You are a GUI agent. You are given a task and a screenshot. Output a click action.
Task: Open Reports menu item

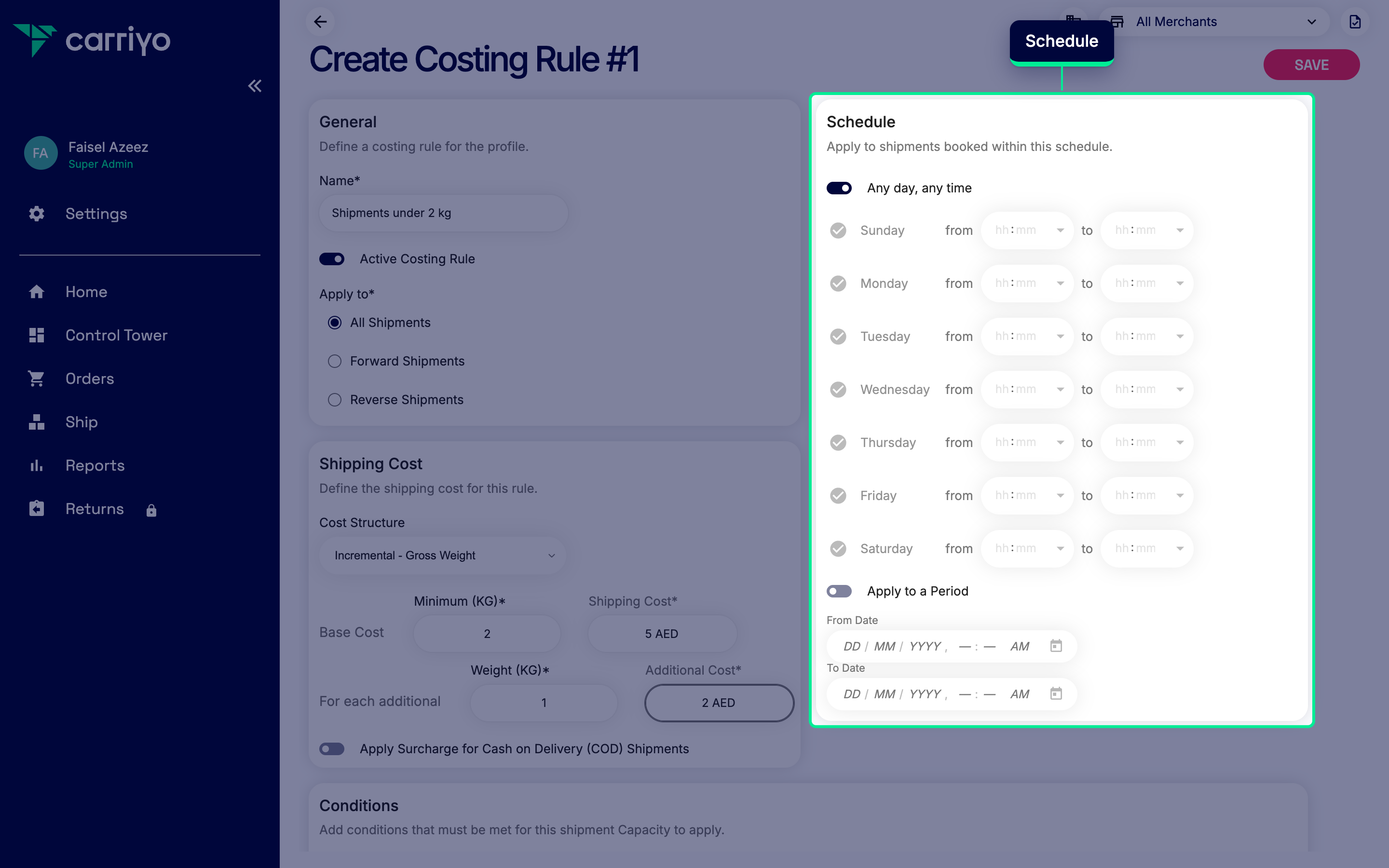click(95, 465)
